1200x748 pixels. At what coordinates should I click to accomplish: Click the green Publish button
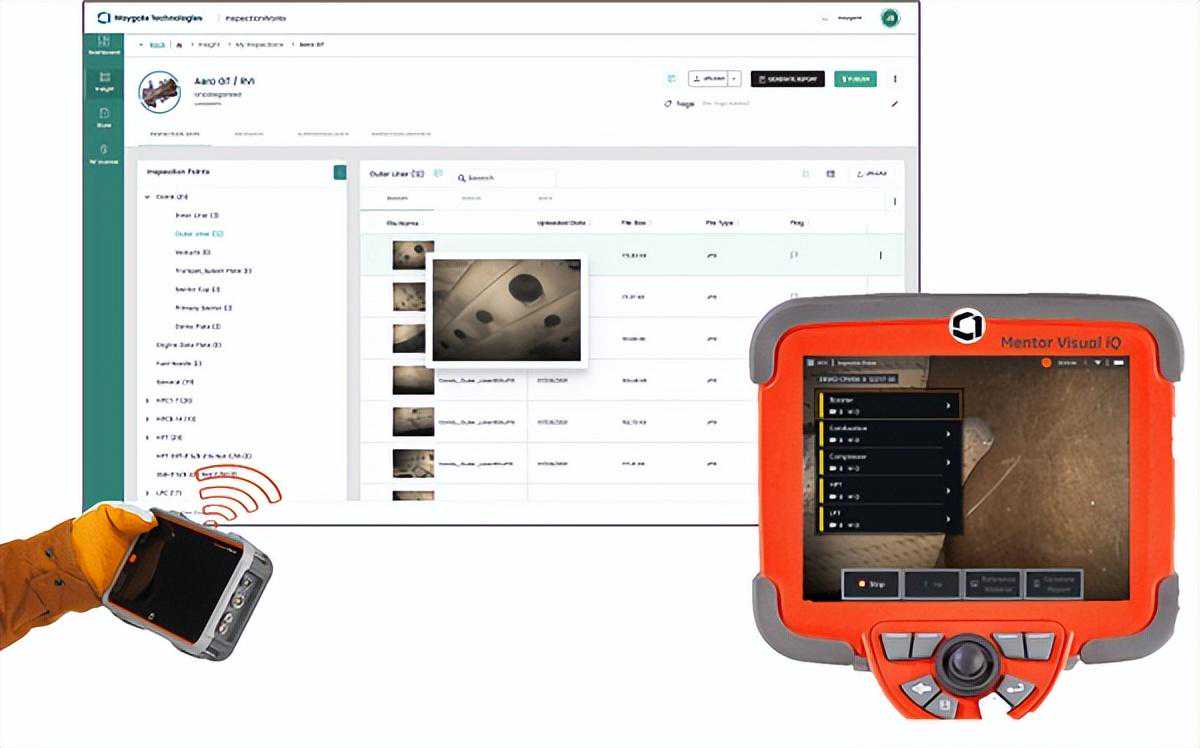[855, 79]
